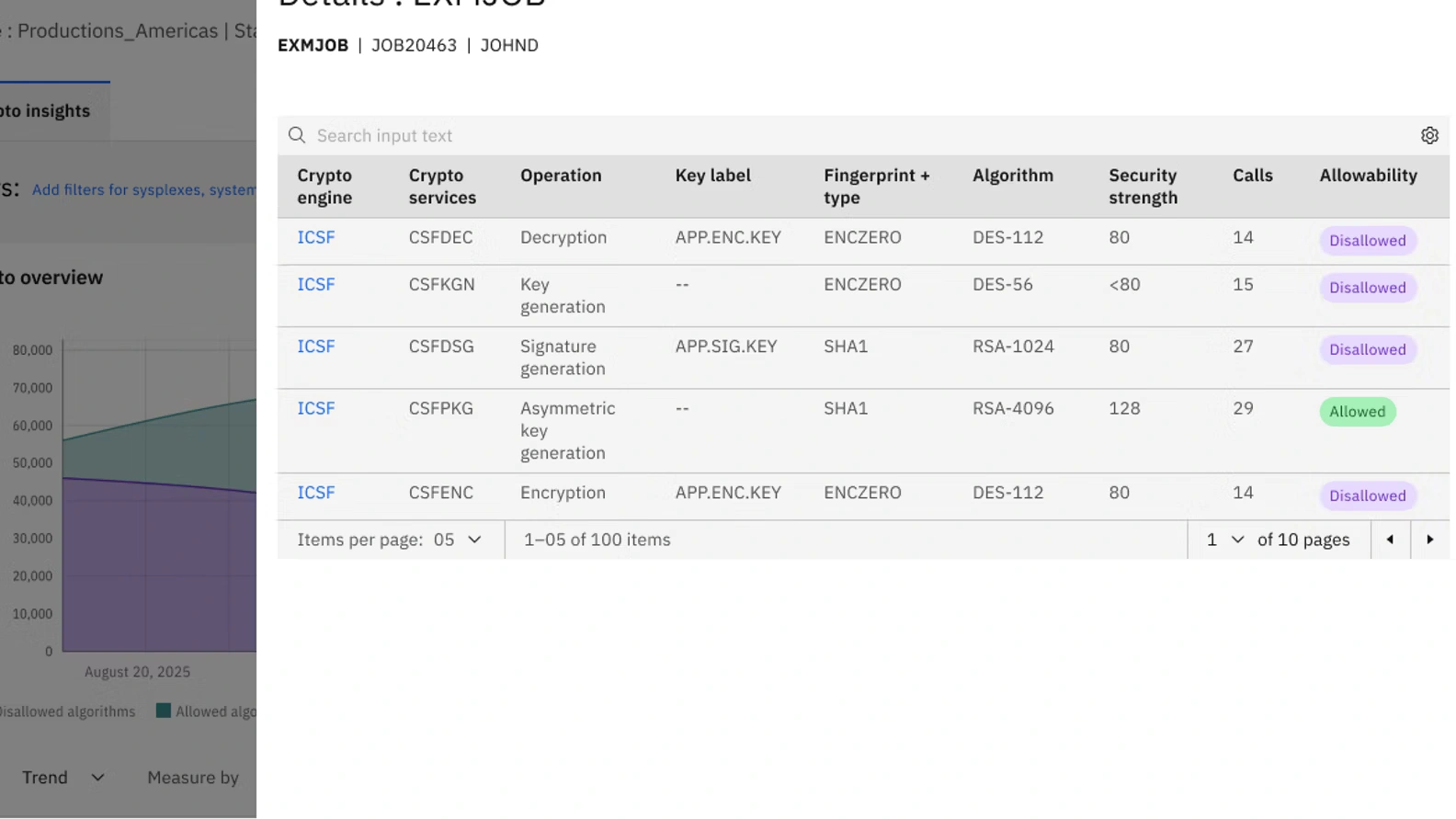Go to the next page arrow
This screenshot has width=1456, height=819.
pos(1429,540)
